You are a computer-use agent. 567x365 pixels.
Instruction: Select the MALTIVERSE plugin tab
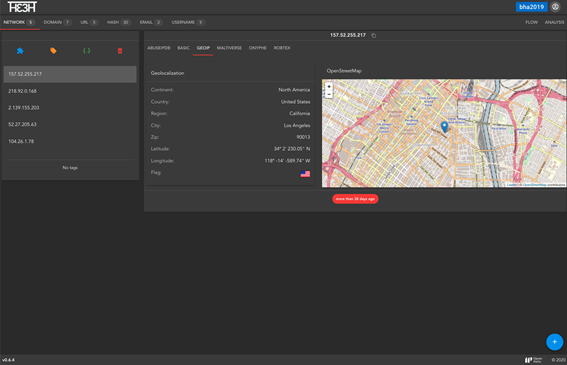[x=229, y=48]
